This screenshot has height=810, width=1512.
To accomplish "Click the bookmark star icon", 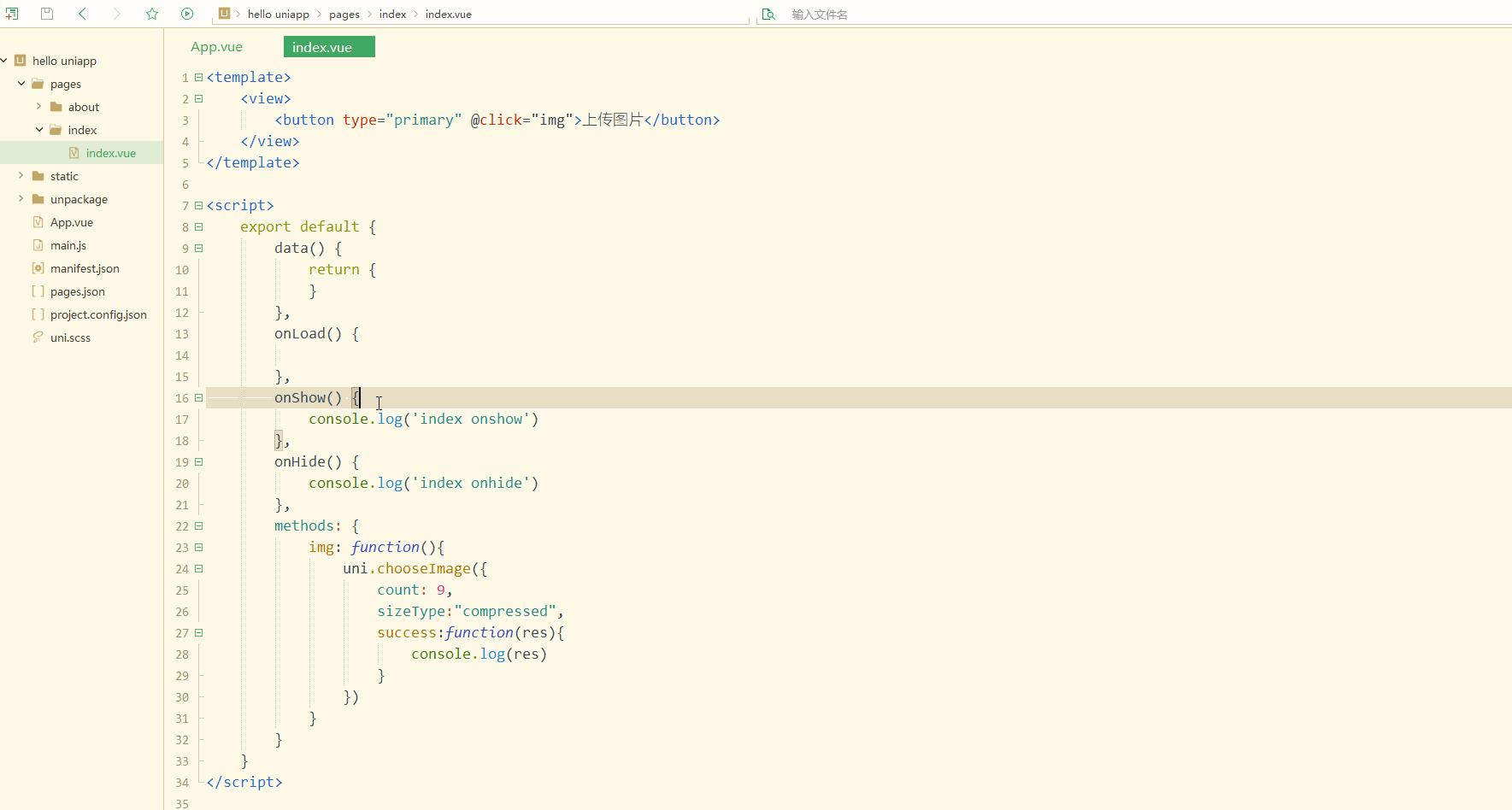I will [x=152, y=14].
